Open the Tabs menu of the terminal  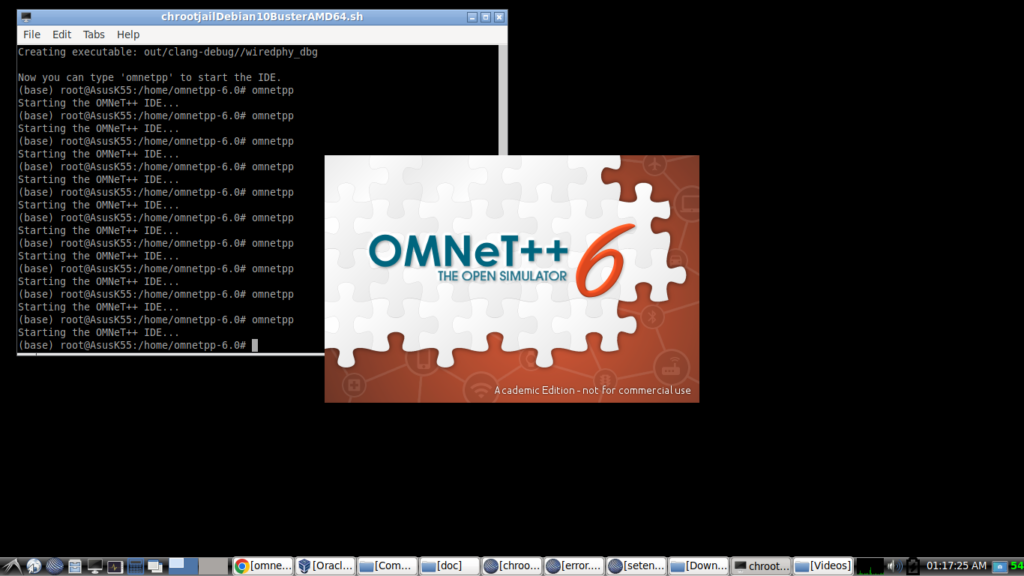(x=93, y=33)
